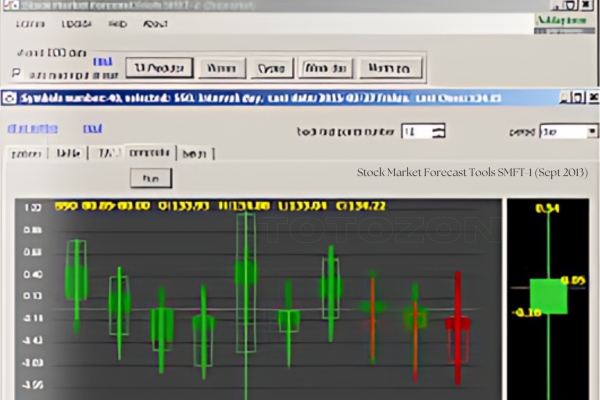
Task: Click the second button in the back window's row
Action: pyautogui.click(x=222, y=69)
